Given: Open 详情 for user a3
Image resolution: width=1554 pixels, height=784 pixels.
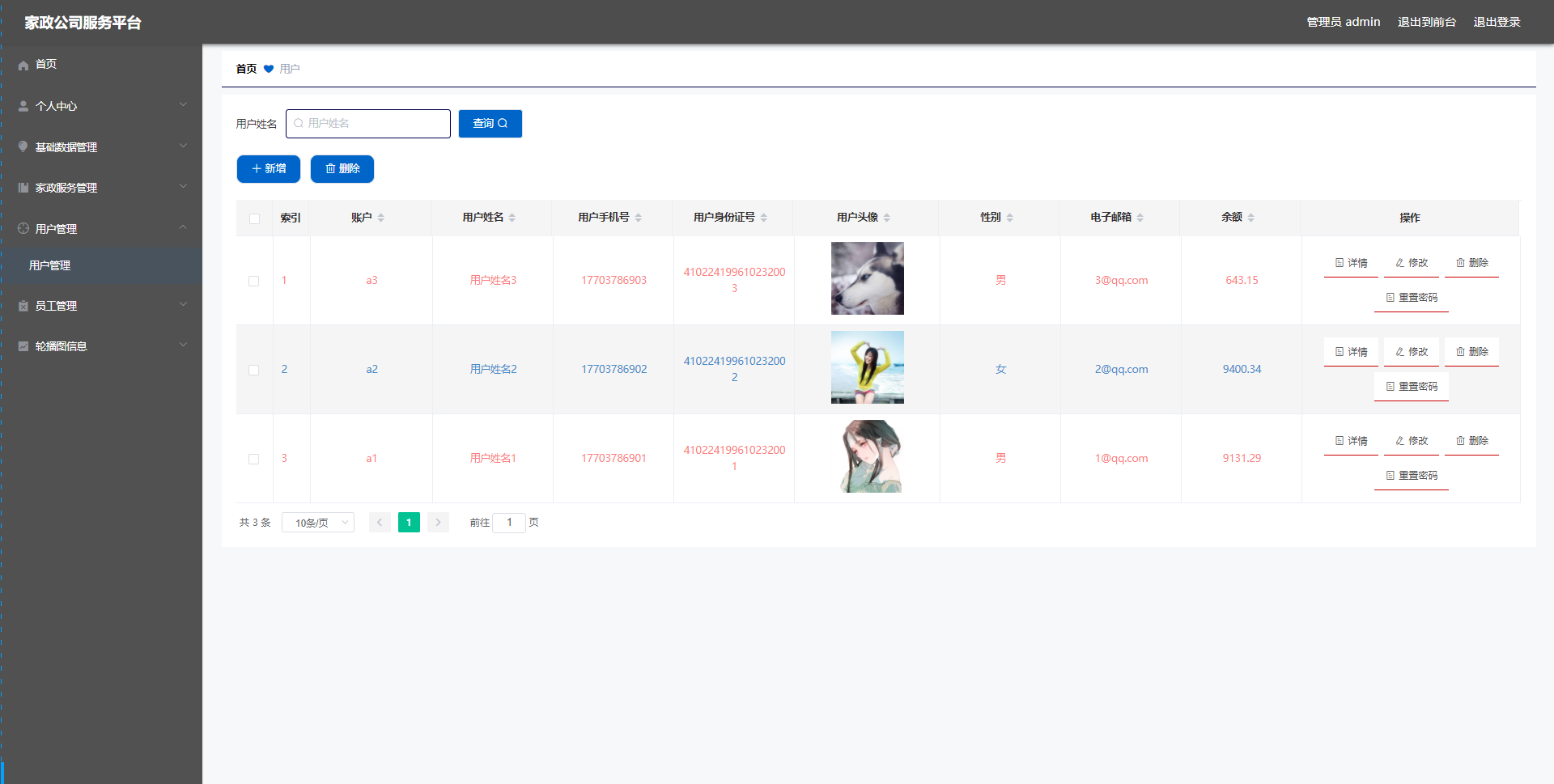Looking at the screenshot, I should point(1351,263).
